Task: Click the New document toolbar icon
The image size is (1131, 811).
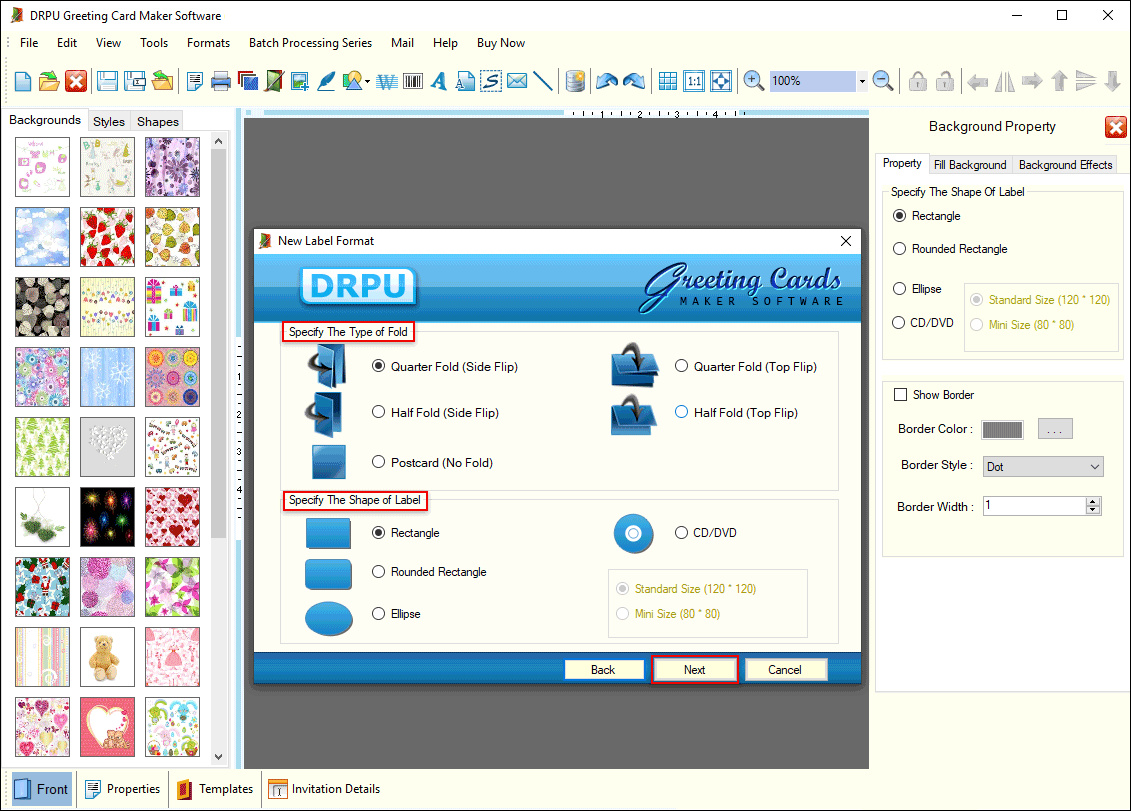Action: (x=22, y=81)
